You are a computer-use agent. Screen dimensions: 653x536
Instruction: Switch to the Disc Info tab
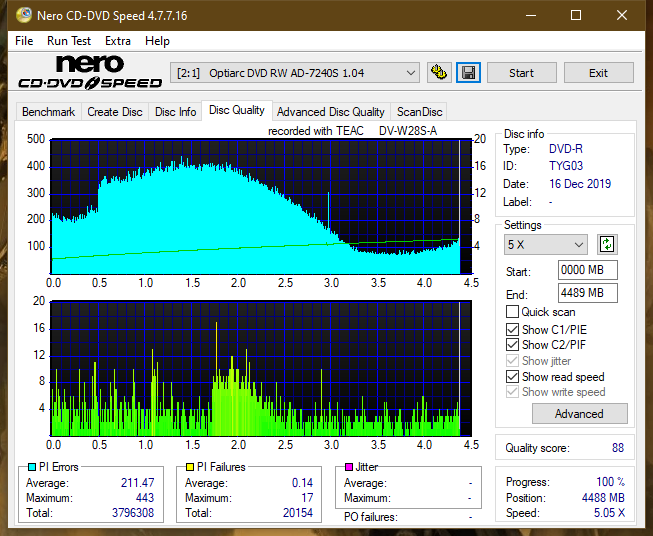point(175,112)
